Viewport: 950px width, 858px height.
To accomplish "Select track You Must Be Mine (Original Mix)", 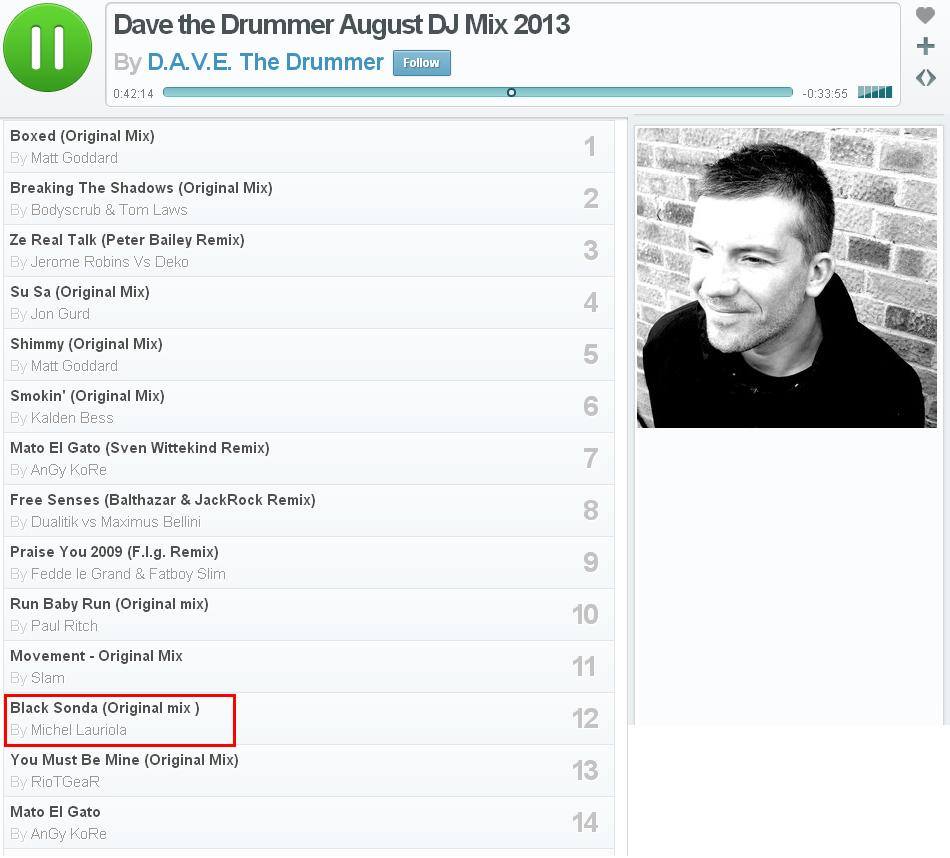I will click(309, 771).
